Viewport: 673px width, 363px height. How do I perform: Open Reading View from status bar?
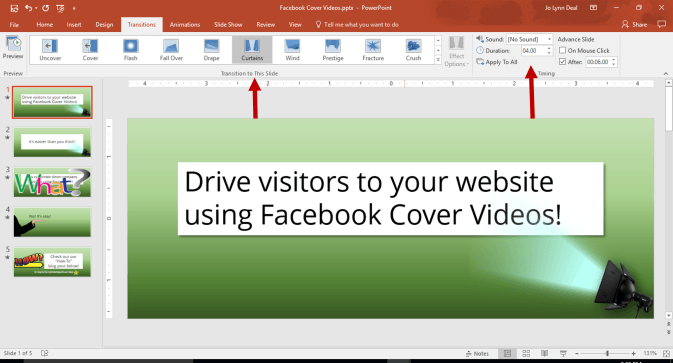(x=544, y=353)
